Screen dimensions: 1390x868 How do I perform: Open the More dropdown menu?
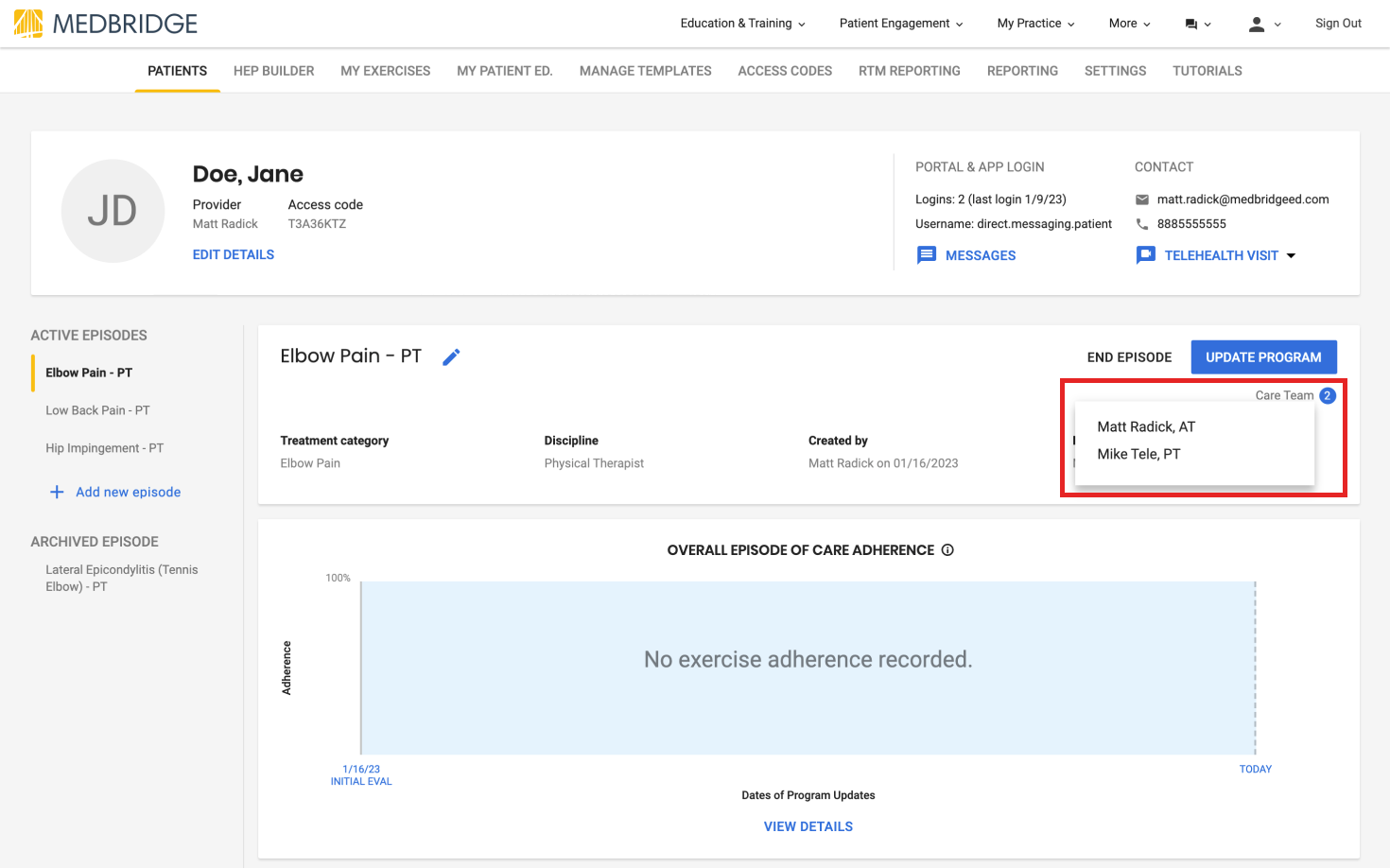[1129, 24]
